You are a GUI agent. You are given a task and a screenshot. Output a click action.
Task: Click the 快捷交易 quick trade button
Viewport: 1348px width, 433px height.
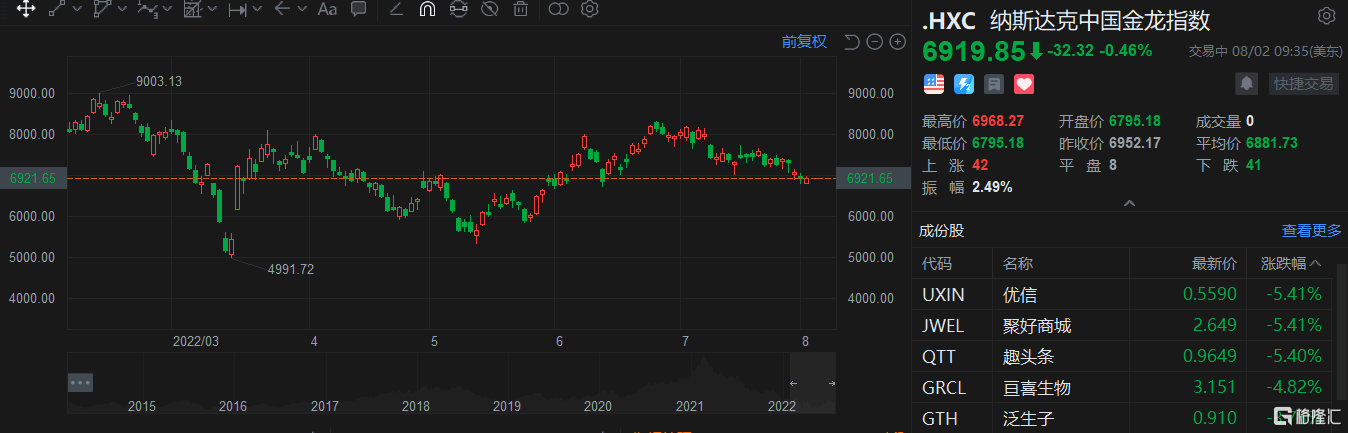[x=1302, y=83]
